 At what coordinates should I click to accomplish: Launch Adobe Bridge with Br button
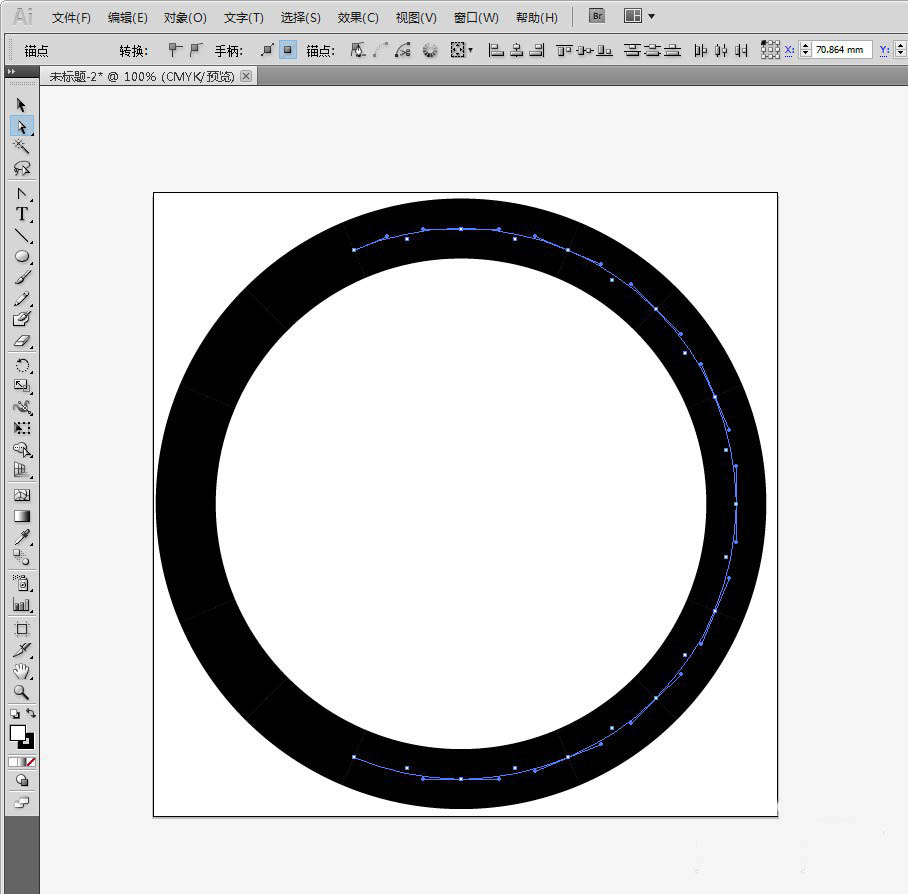[597, 16]
